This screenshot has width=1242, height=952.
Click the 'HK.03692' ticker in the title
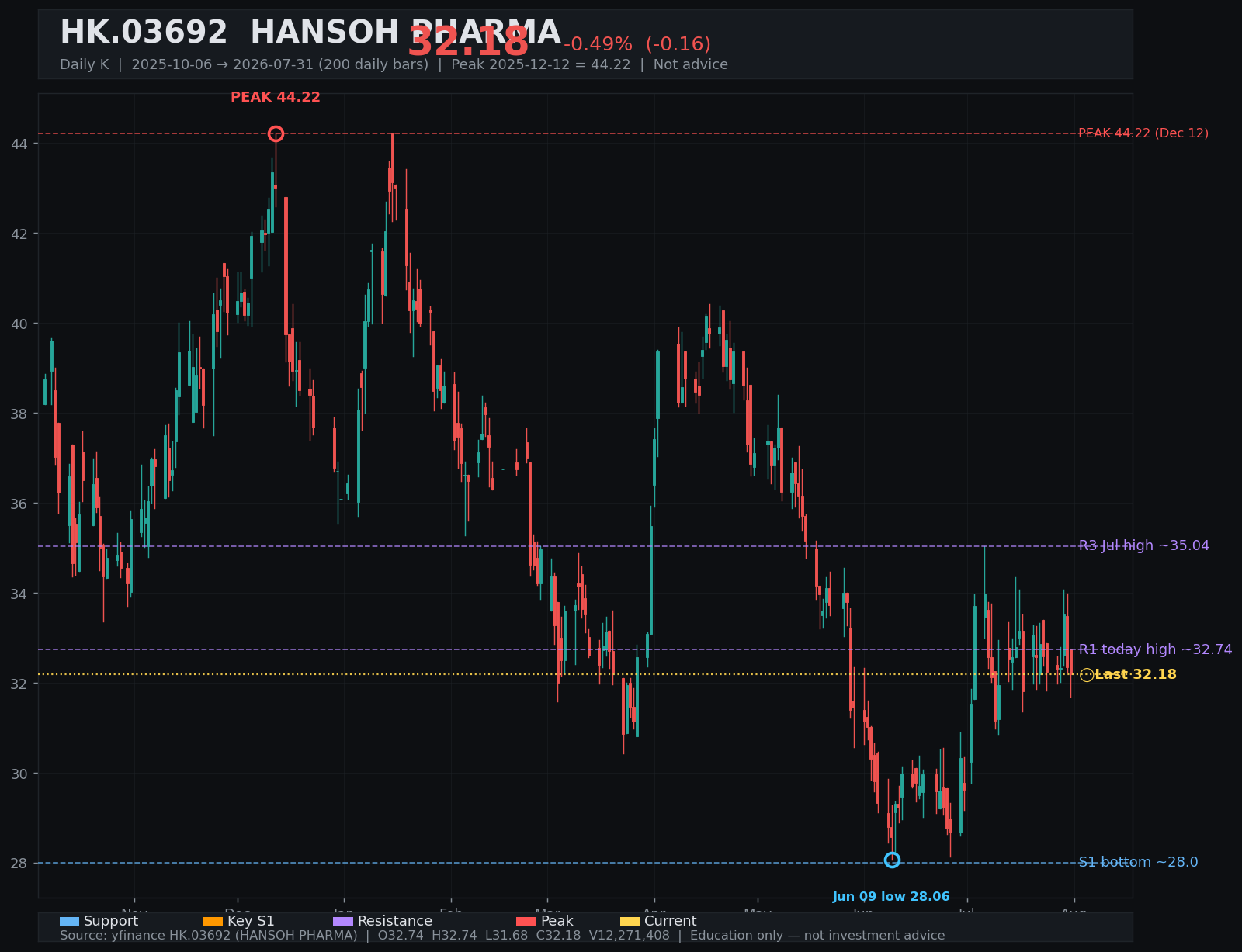(x=144, y=33)
